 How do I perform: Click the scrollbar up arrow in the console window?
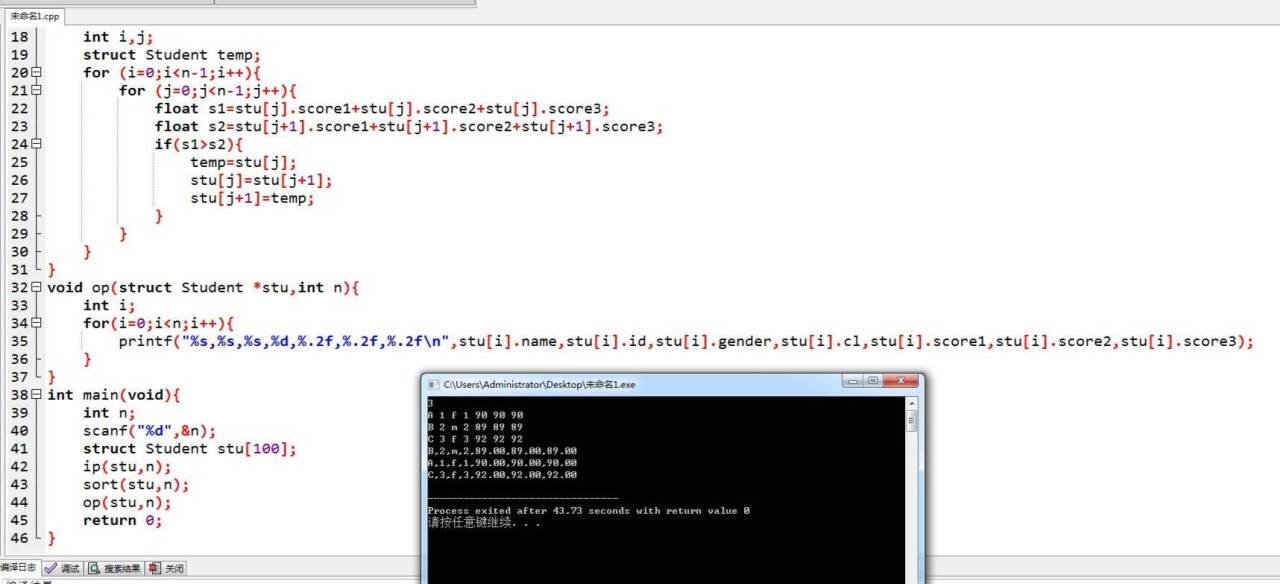click(911, 404)
